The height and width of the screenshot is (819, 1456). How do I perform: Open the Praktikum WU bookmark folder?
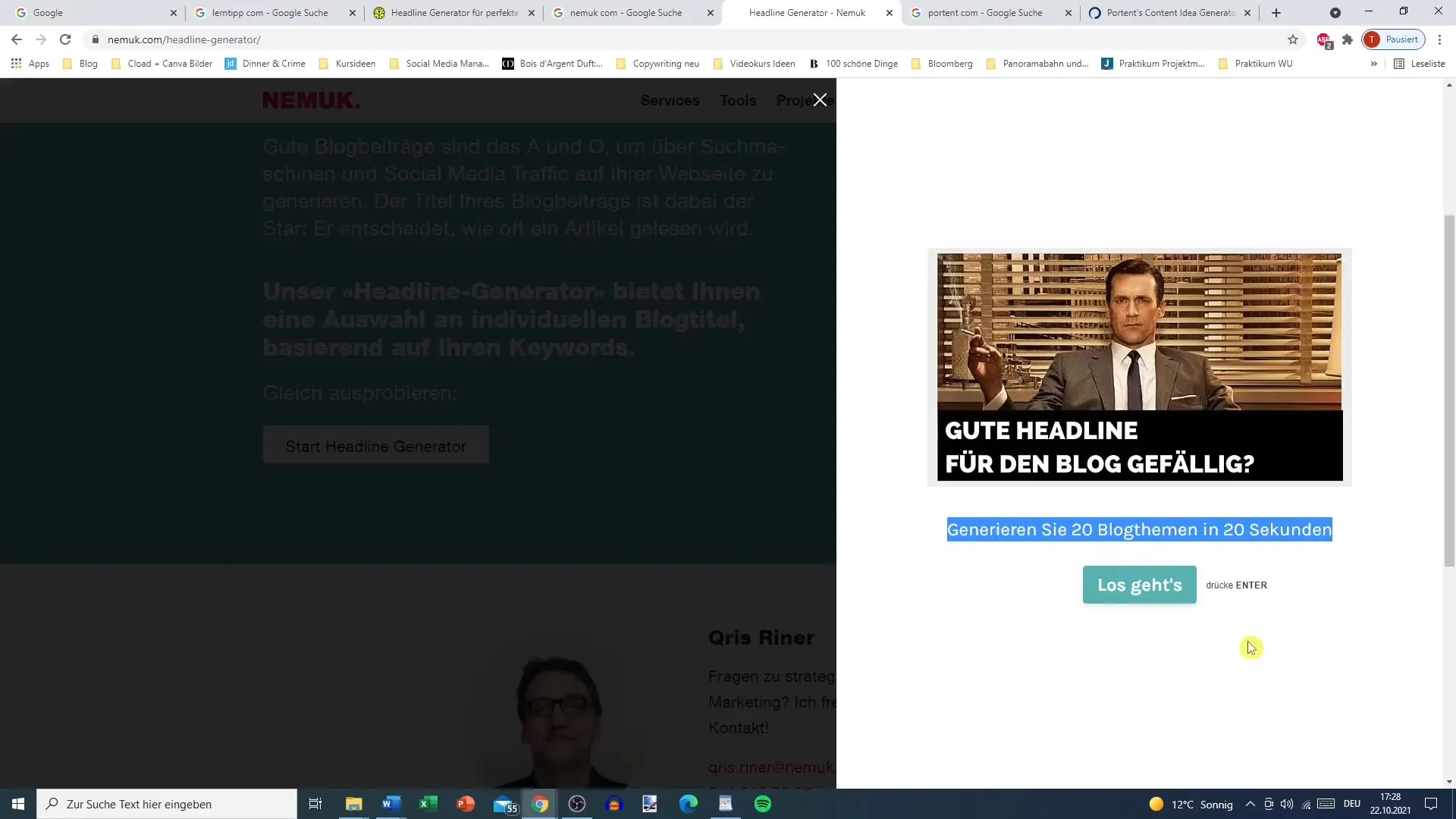click(1256, 64)
